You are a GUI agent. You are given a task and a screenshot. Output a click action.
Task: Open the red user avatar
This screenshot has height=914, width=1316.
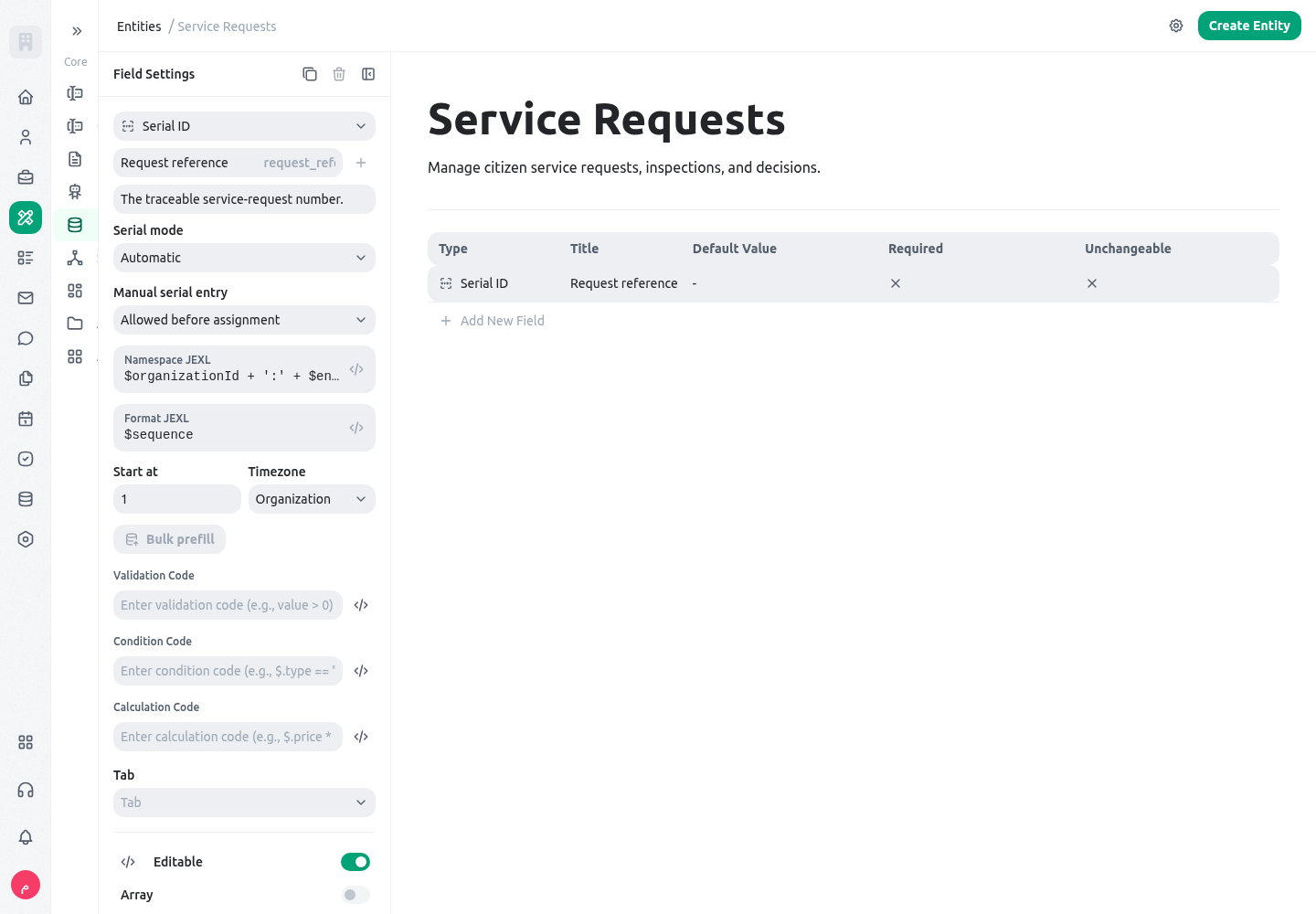click(x=26, y=885)
